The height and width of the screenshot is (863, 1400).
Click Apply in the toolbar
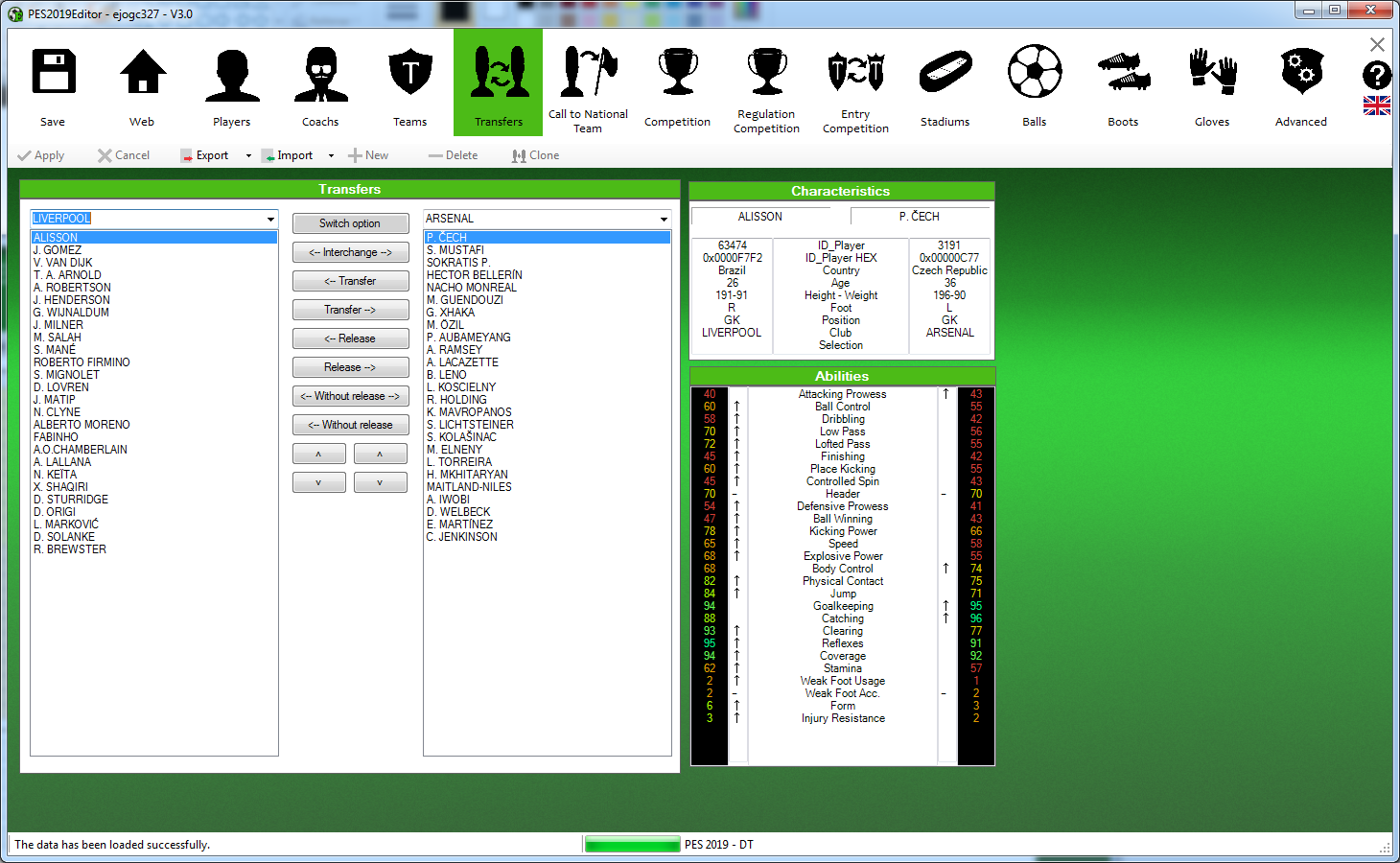[40, 155]
